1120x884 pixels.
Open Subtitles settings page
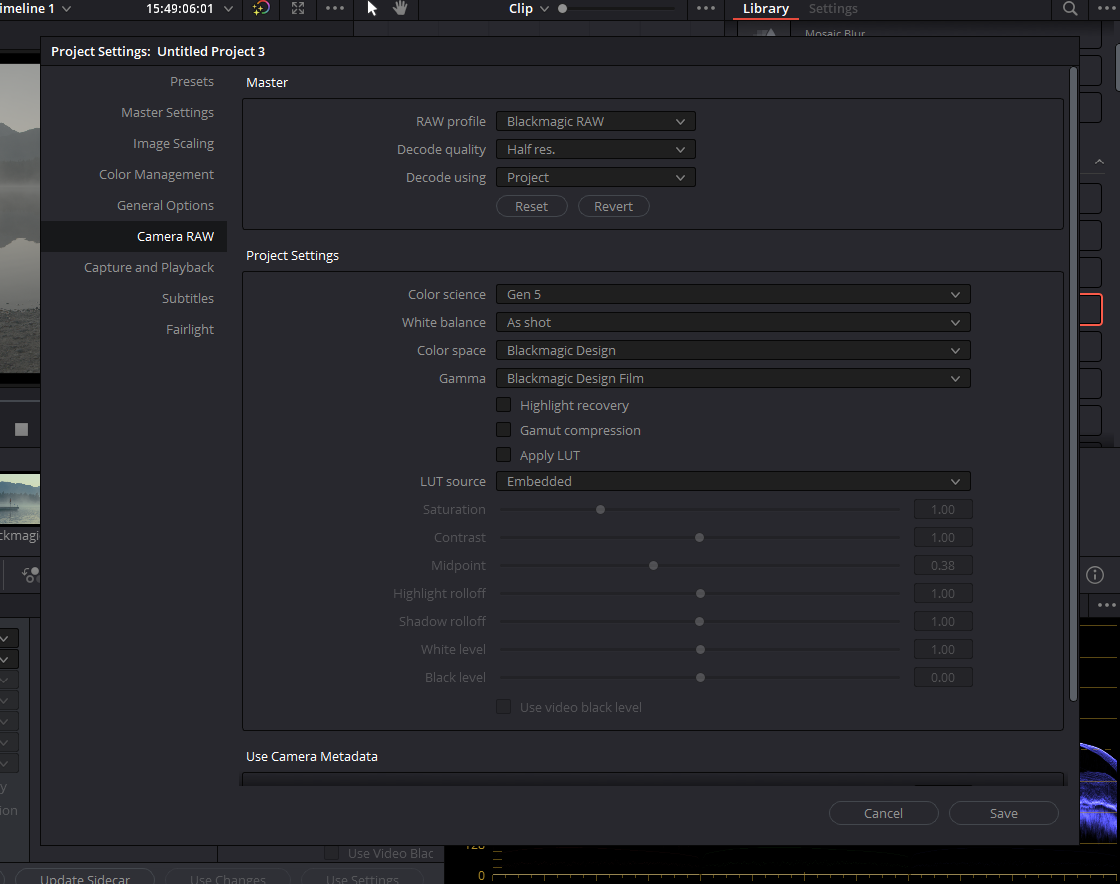click(187, 298)
